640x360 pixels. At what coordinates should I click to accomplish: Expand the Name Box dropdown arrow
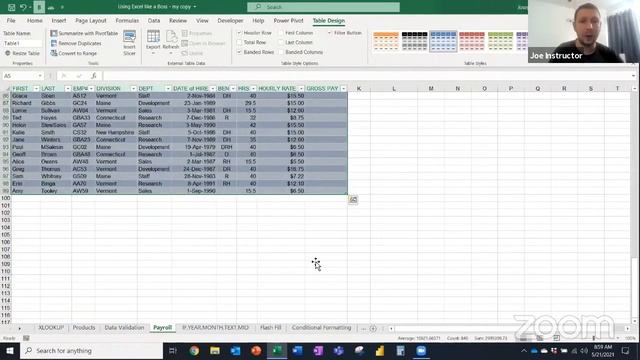pos(40,76)
